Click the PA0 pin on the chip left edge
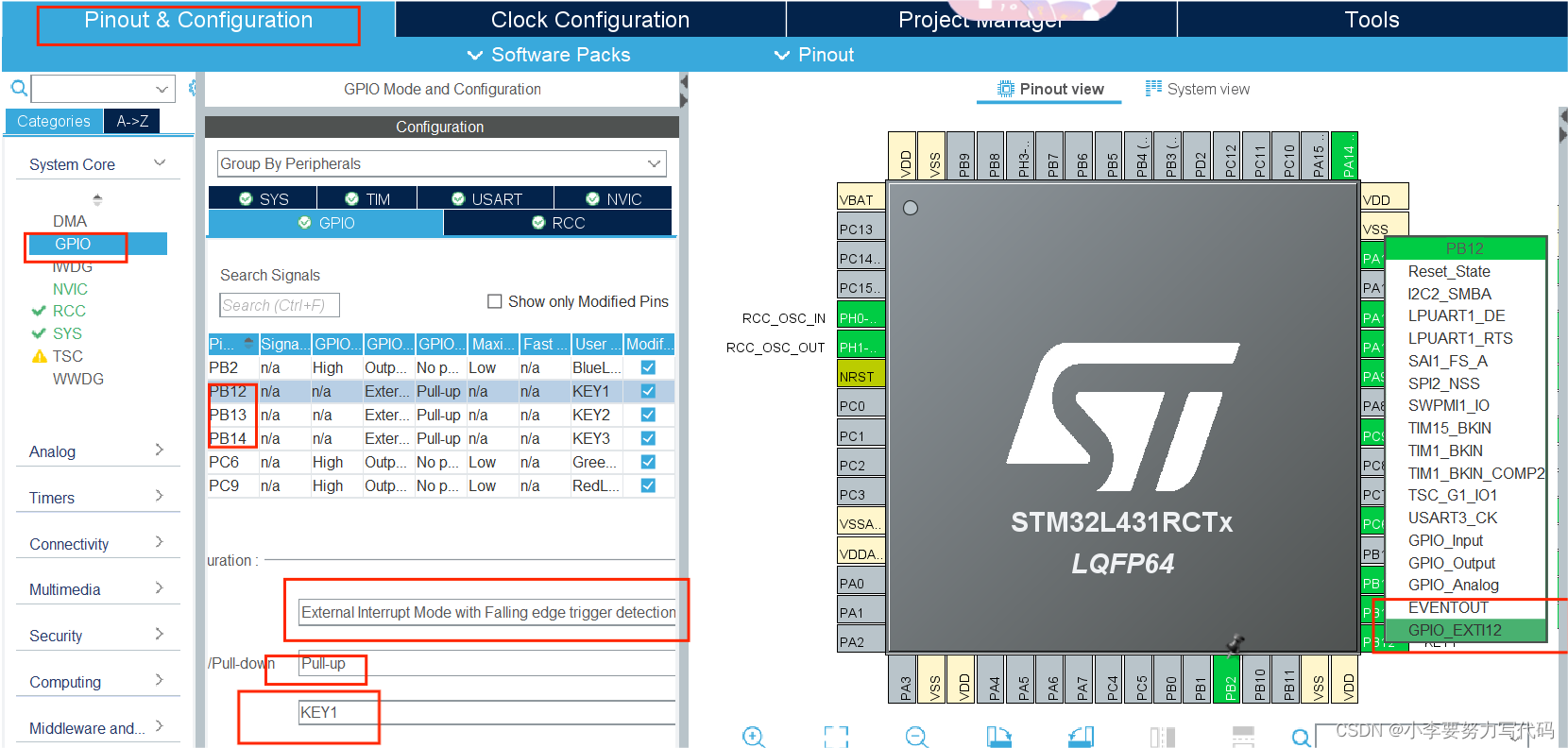This screenshot has height=748, width=1568. tap(861, 583)
